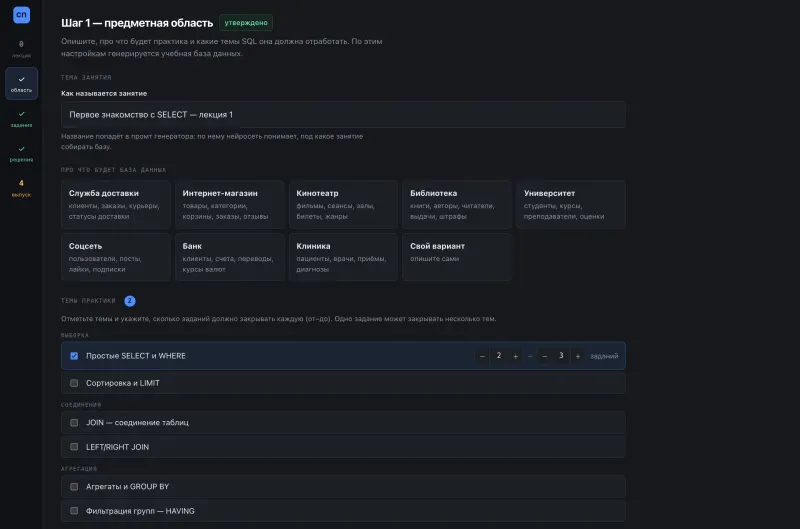Click the 'АГРЕГАЦИЯ' group label
The width and height of the screenshot is (800, 529).
pyautogui.click(x=79, y=468)
